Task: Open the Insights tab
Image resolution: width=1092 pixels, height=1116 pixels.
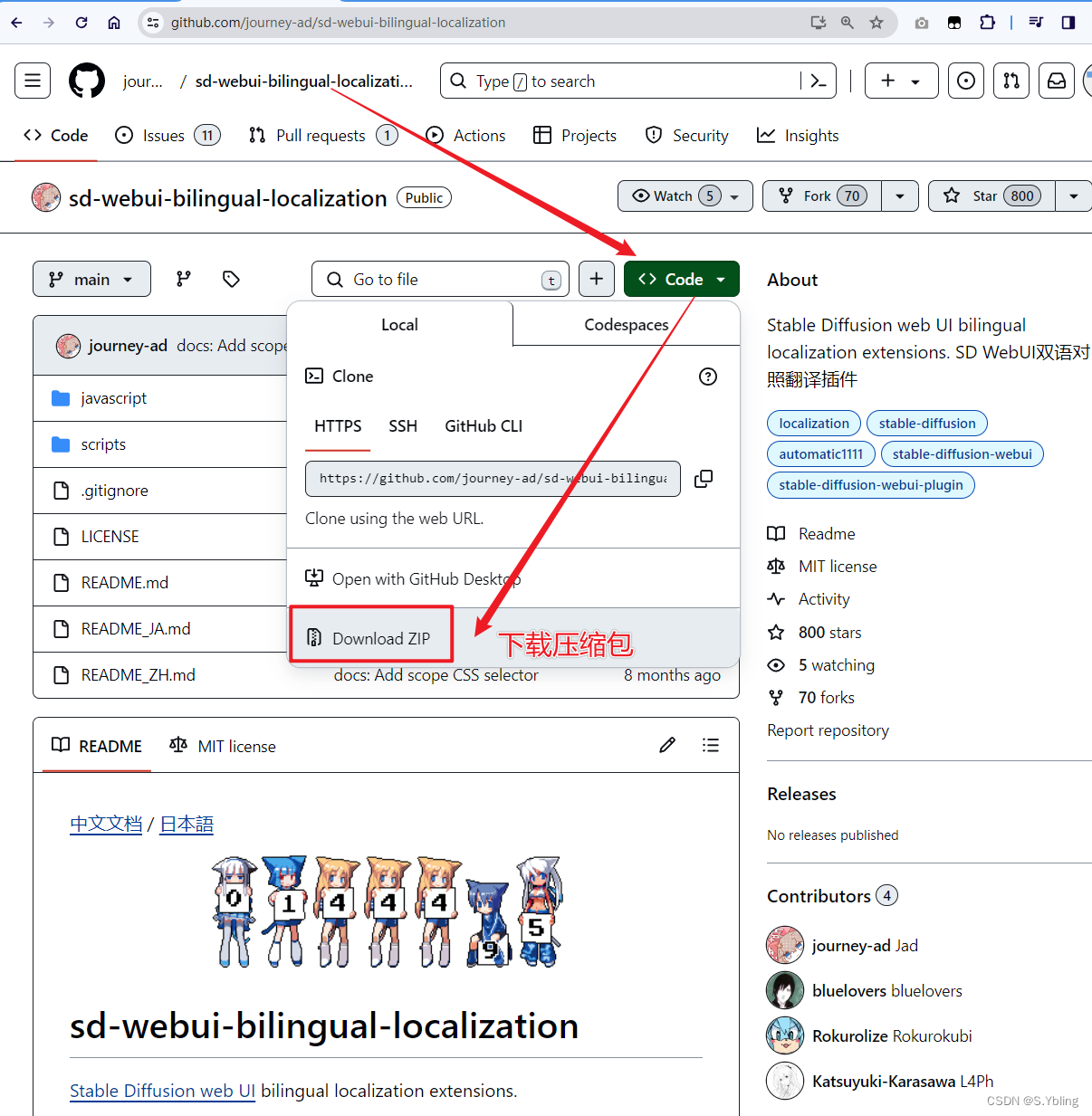Action: (798, 136)
